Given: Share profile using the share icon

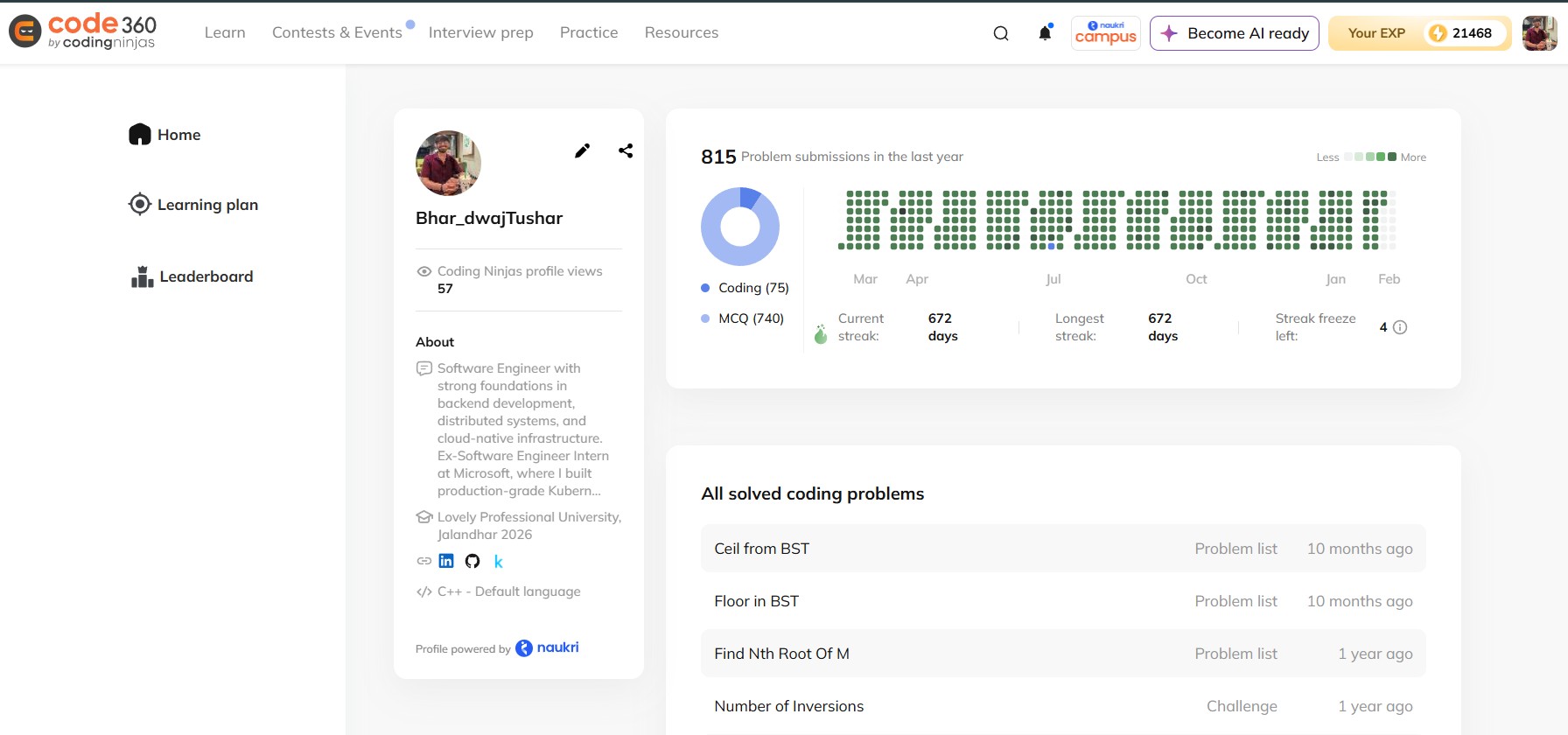Looking at the screenshot, I should point(626,150).
